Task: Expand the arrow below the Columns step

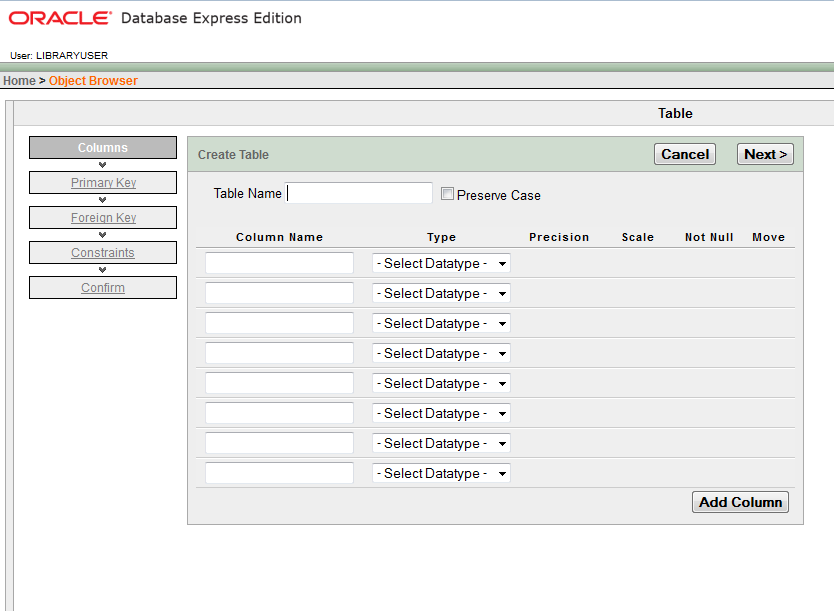Action: click(102, 163)
